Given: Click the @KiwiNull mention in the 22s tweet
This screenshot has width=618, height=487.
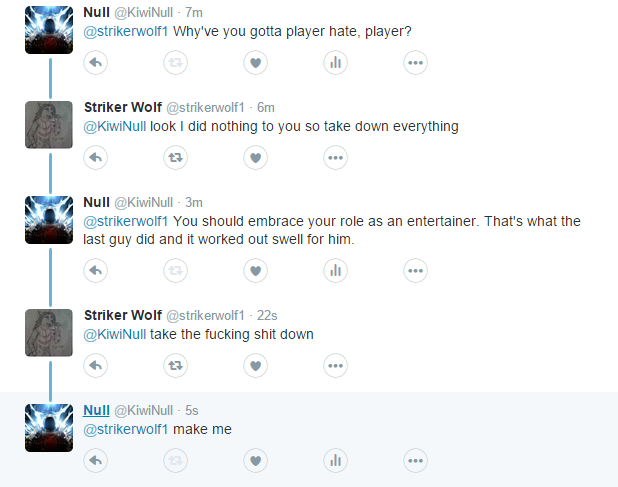Looking at the screenshot, I should pyautogui.click(x=115, y=334).
